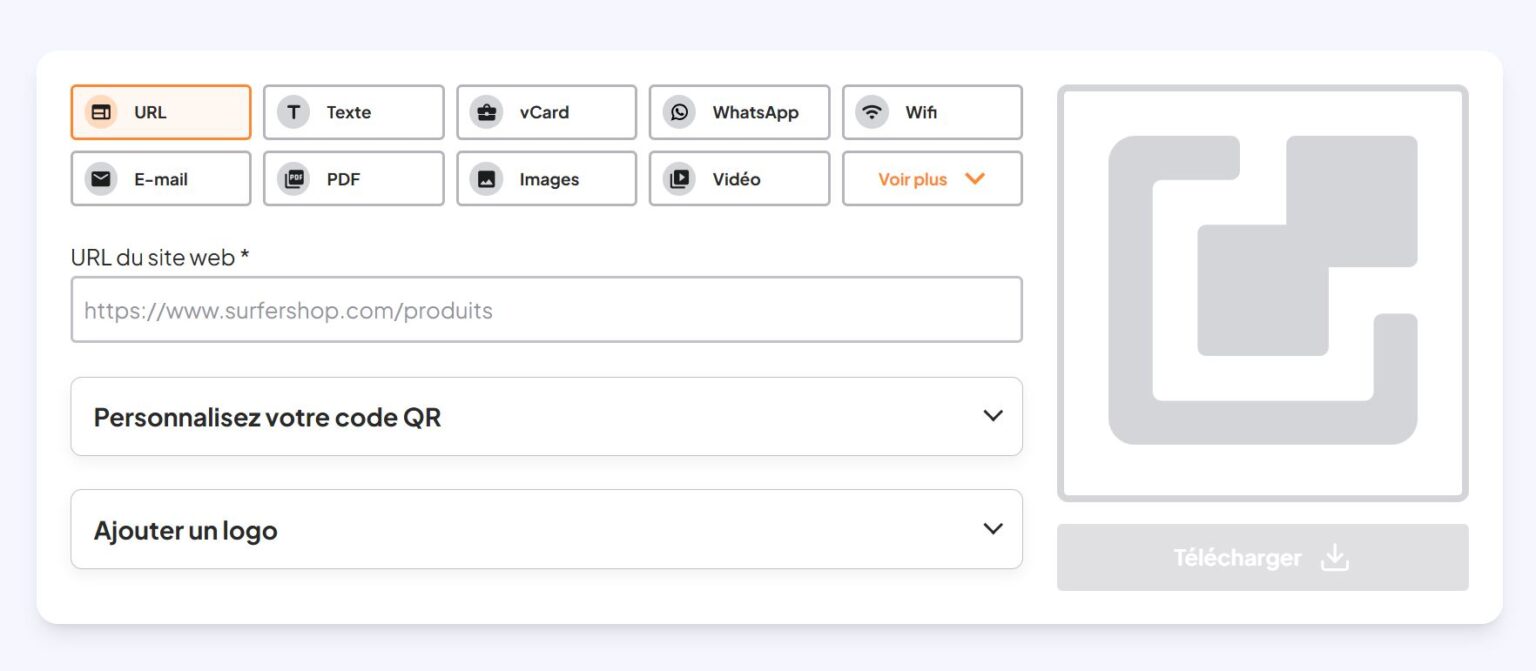Screen dimensions: 1536x671
Task: Select the Wifi QR type tab
Action: coord(932,112)
